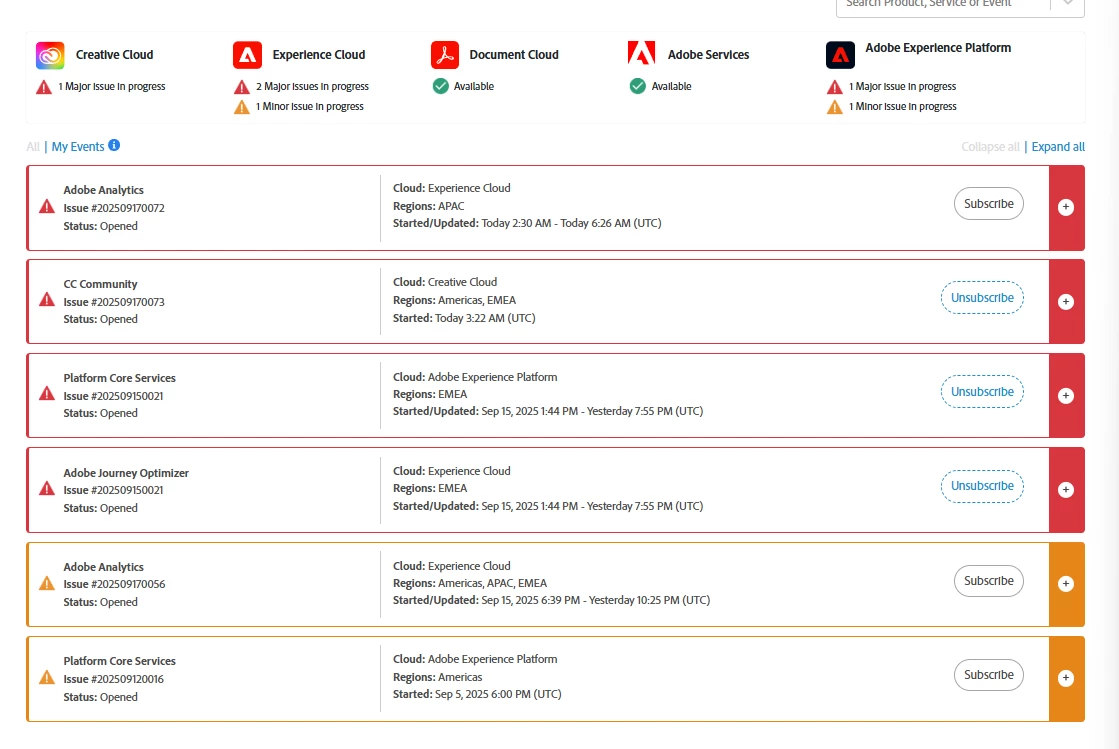Click warning icon of Adobe Journey Optimizer issue
1119x749 pixels.
point(47,488)
